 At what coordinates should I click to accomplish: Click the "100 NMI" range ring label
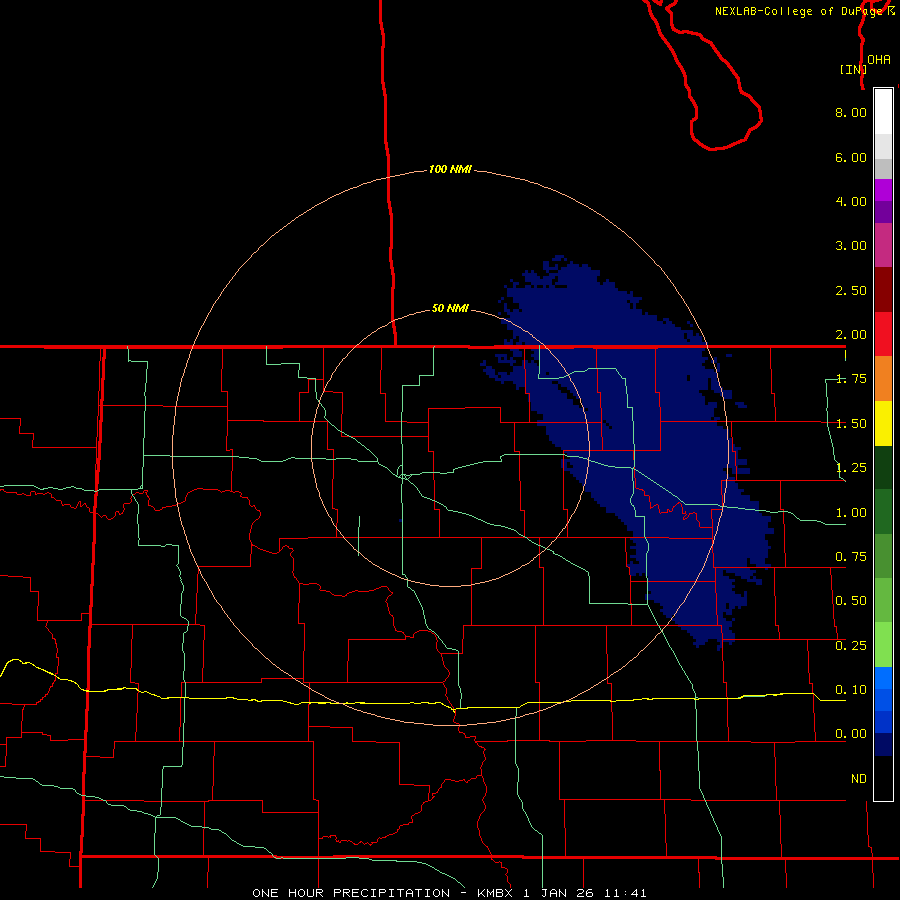click(450, 169)
